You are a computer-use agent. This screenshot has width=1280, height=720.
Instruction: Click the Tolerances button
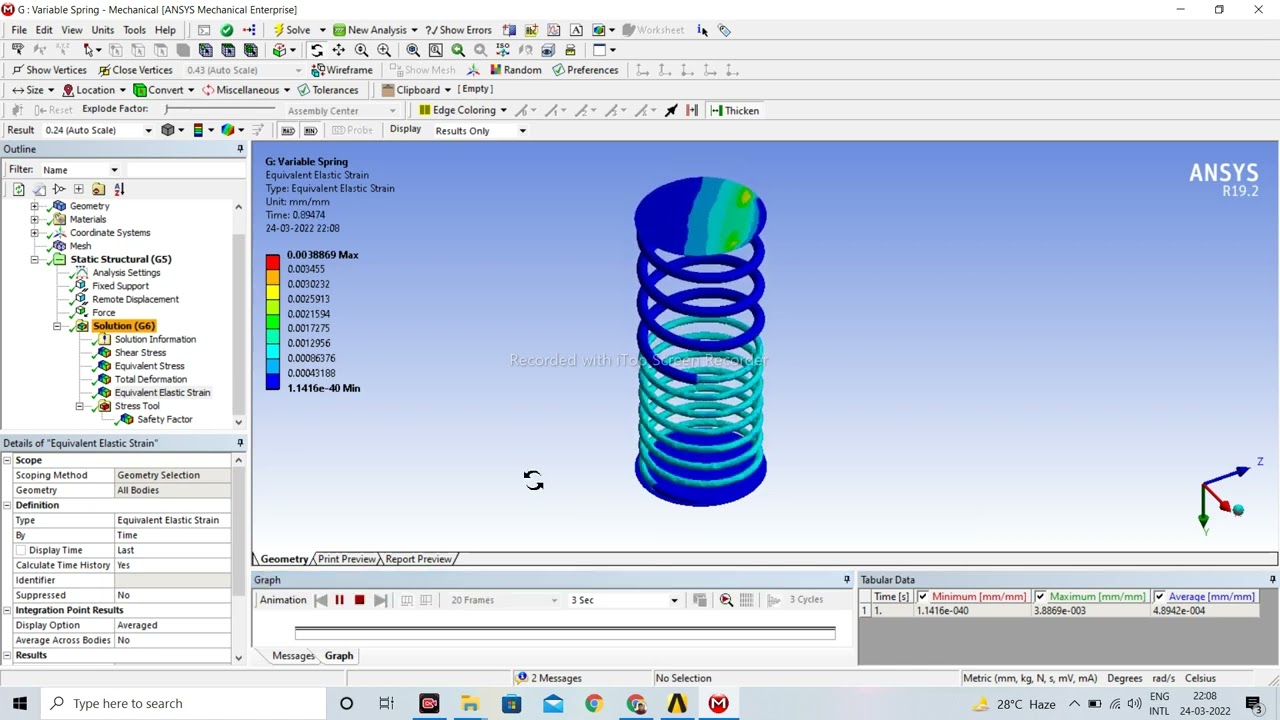pos(328,90)
